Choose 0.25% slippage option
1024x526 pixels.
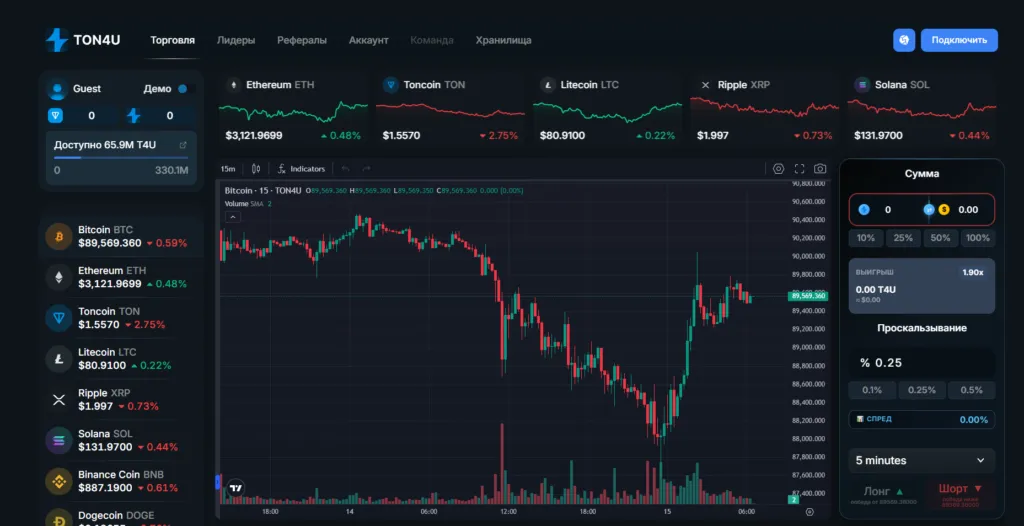[921, 390]
